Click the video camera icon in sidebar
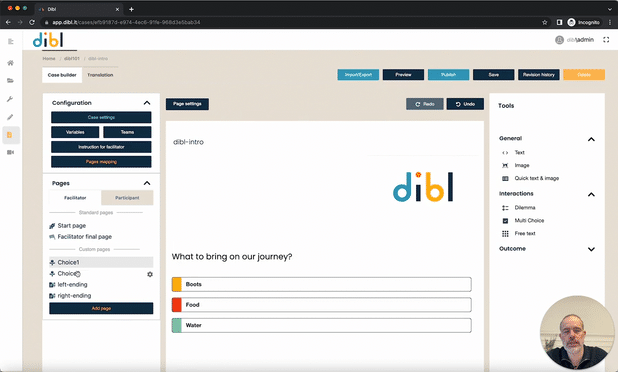 11,153
